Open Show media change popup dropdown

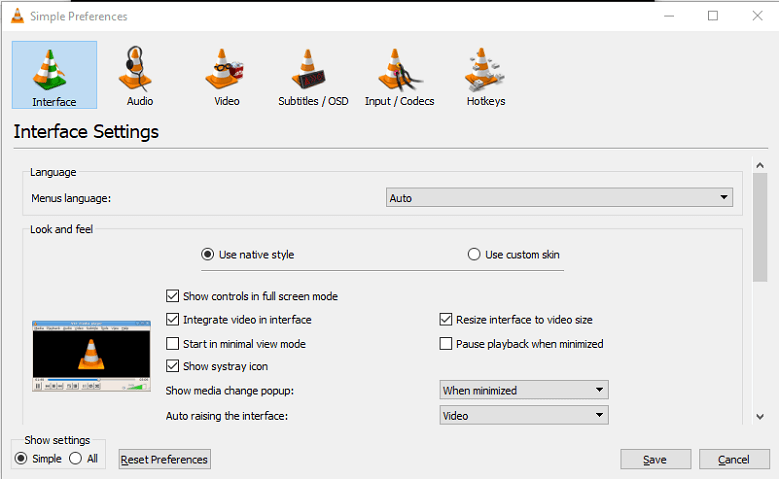point(524,390)
